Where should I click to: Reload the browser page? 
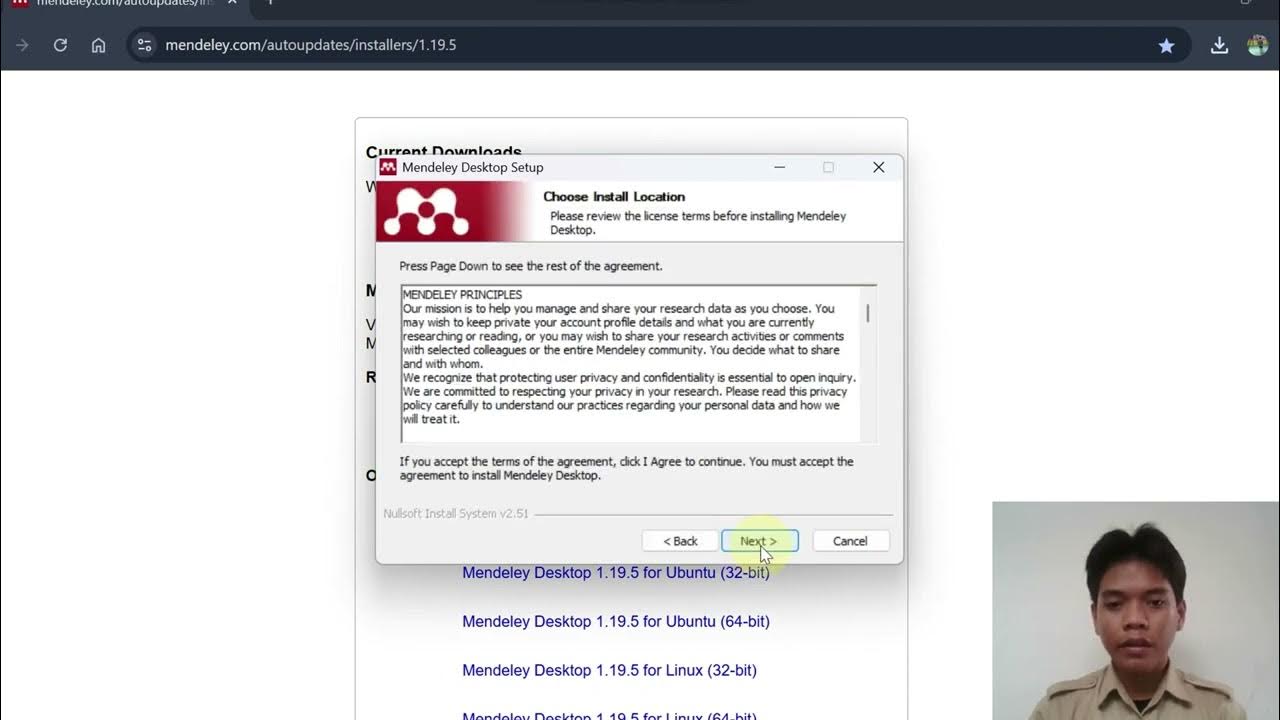point(60,45)
